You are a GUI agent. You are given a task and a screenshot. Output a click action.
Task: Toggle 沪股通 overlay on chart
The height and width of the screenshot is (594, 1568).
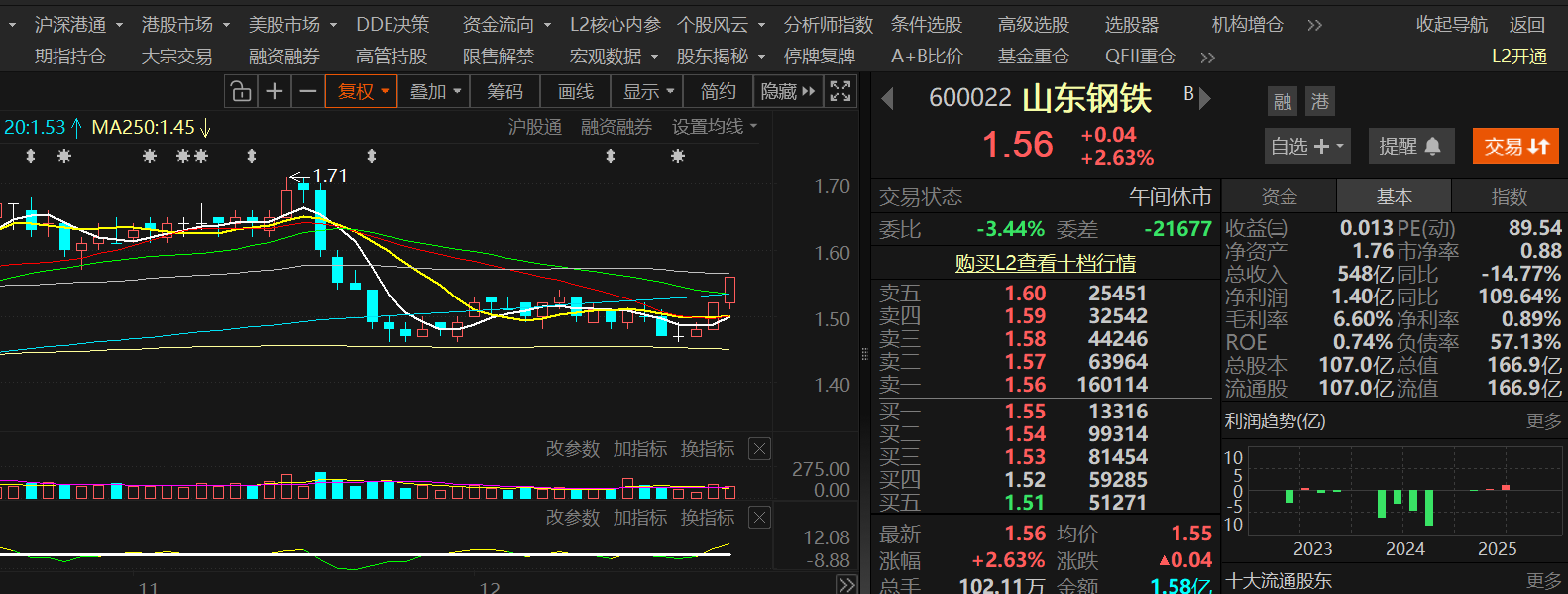535,127
